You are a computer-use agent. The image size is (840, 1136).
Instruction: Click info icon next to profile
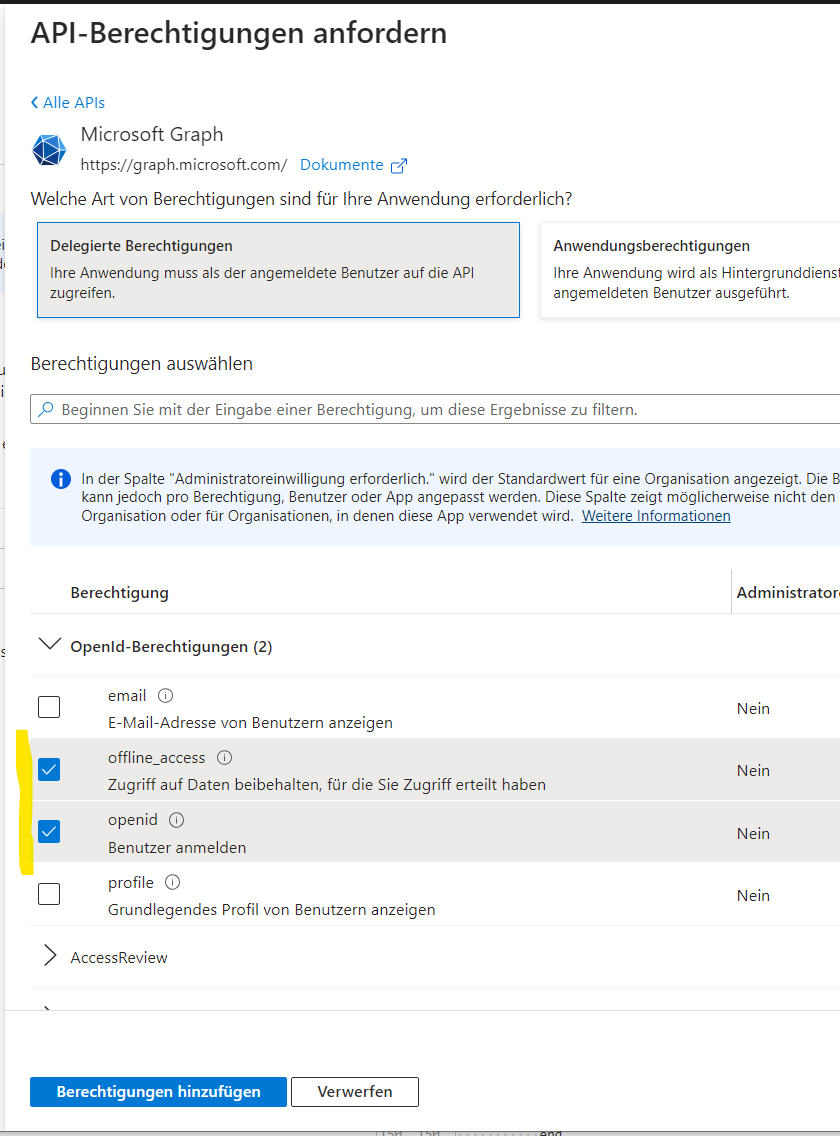[x=172, y=883]
